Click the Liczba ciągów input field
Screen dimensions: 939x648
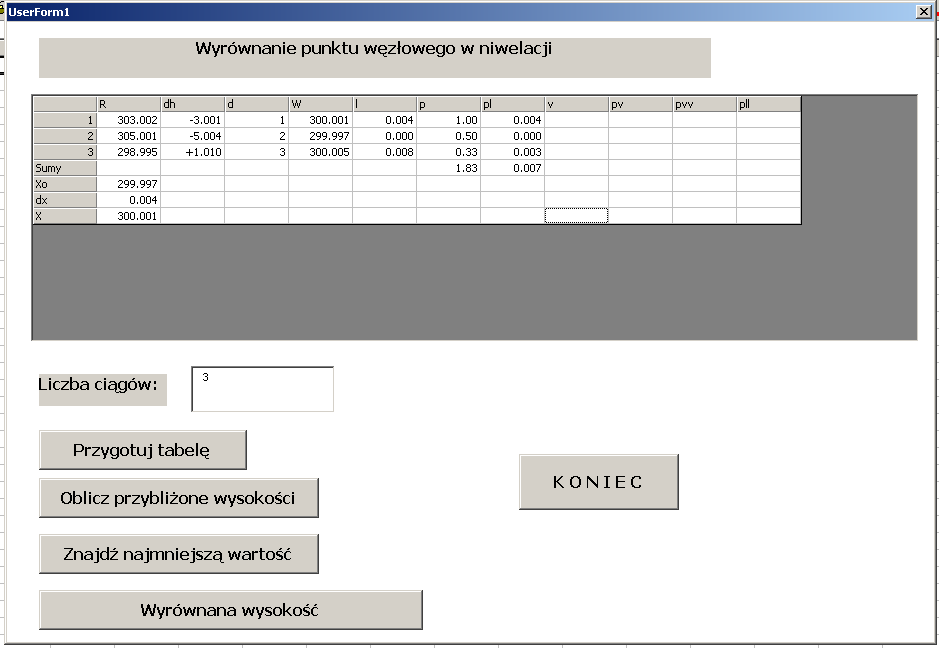click(262, 389)
